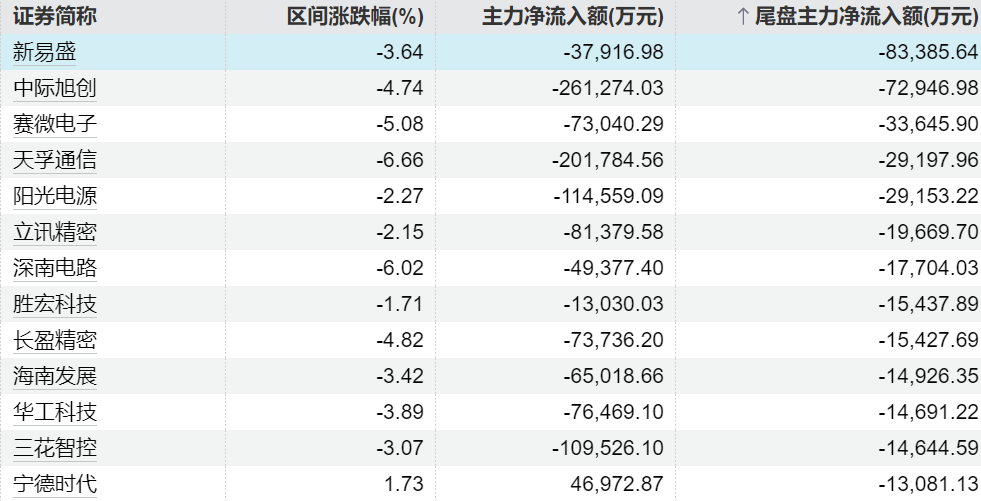Click the 证券简称 column header

point(54,16)
